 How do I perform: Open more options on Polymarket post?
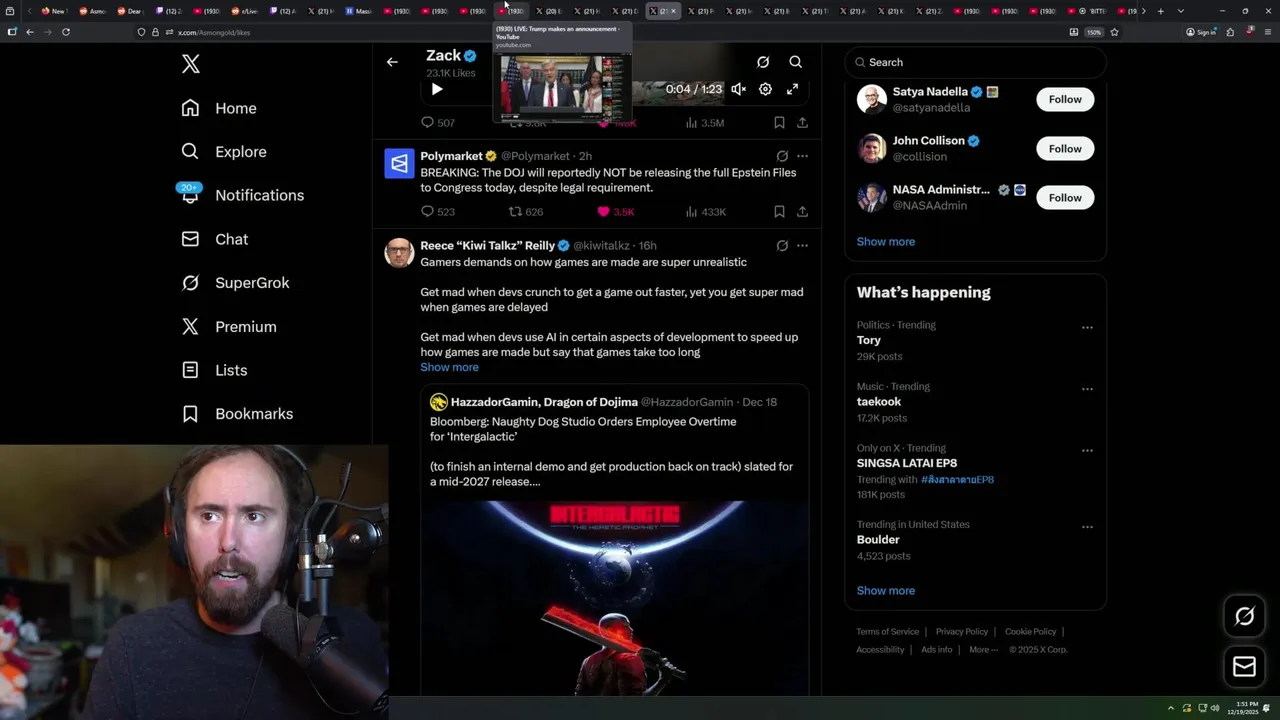[x=802, y=156]
